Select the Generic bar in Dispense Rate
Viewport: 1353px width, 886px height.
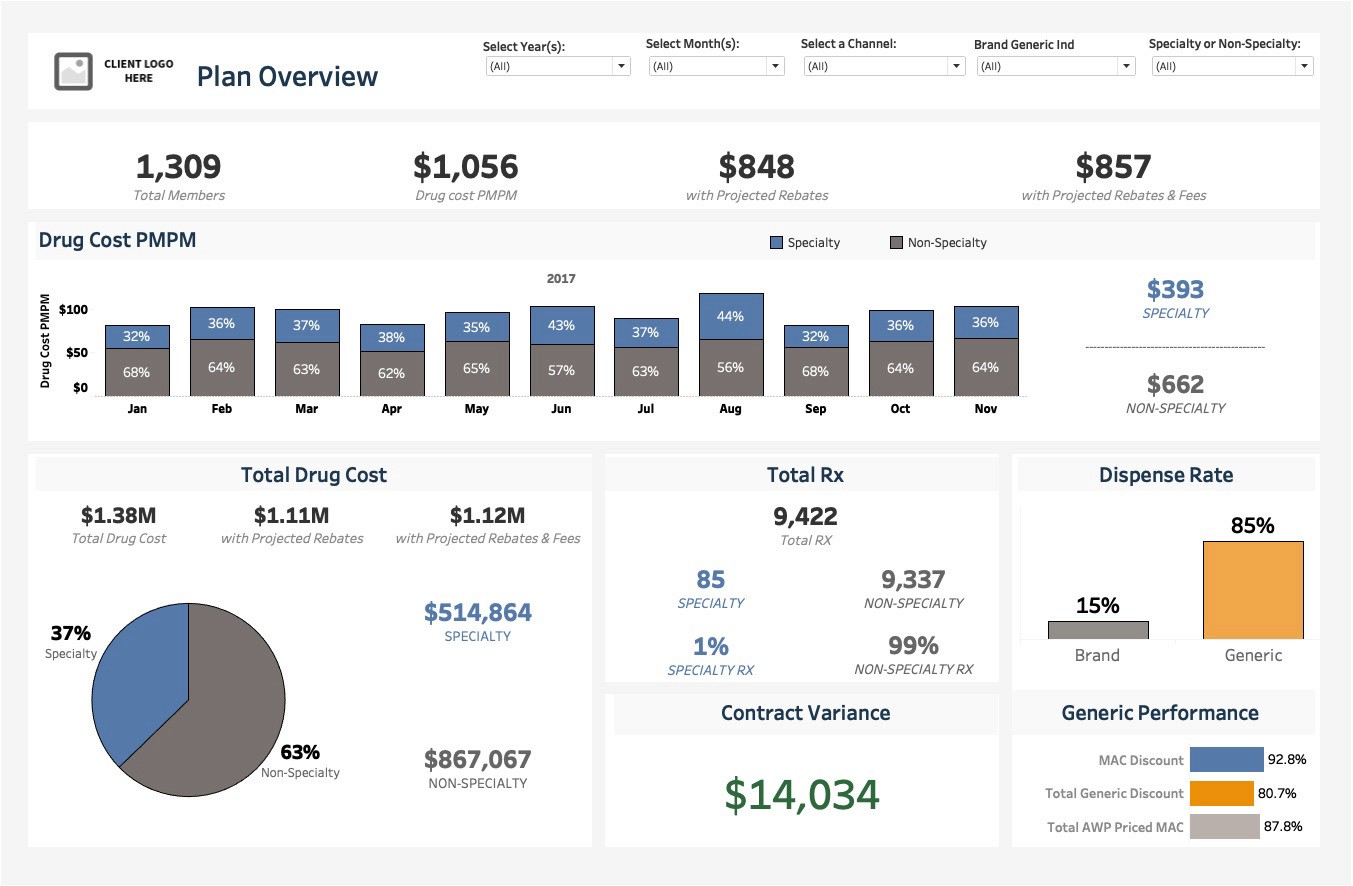1253,590
